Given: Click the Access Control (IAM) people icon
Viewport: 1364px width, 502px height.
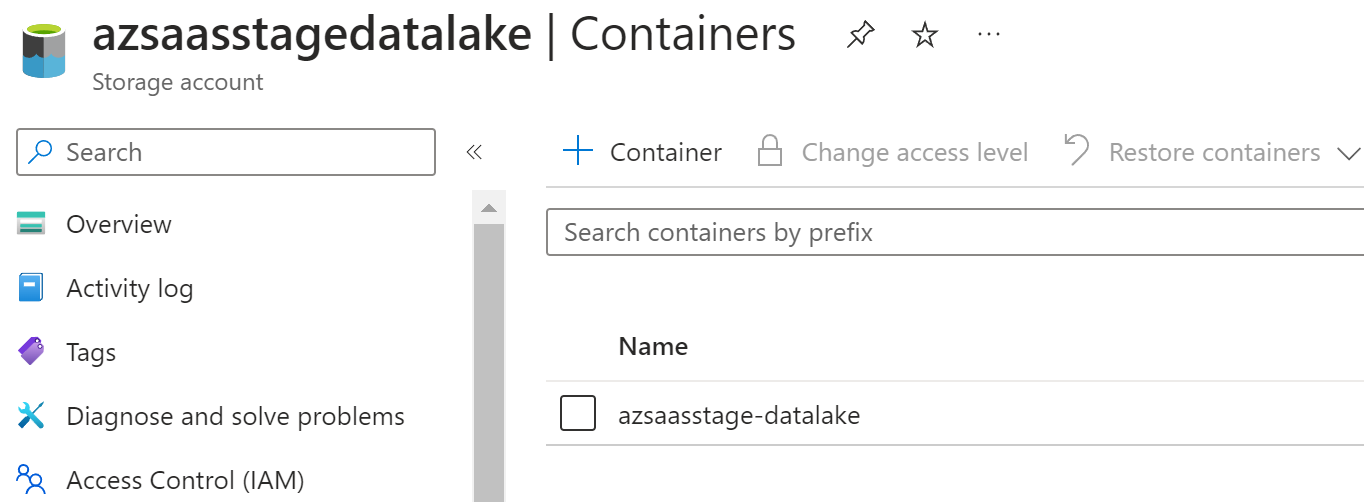Looking at the screenshot, I should tap(32, 480).
